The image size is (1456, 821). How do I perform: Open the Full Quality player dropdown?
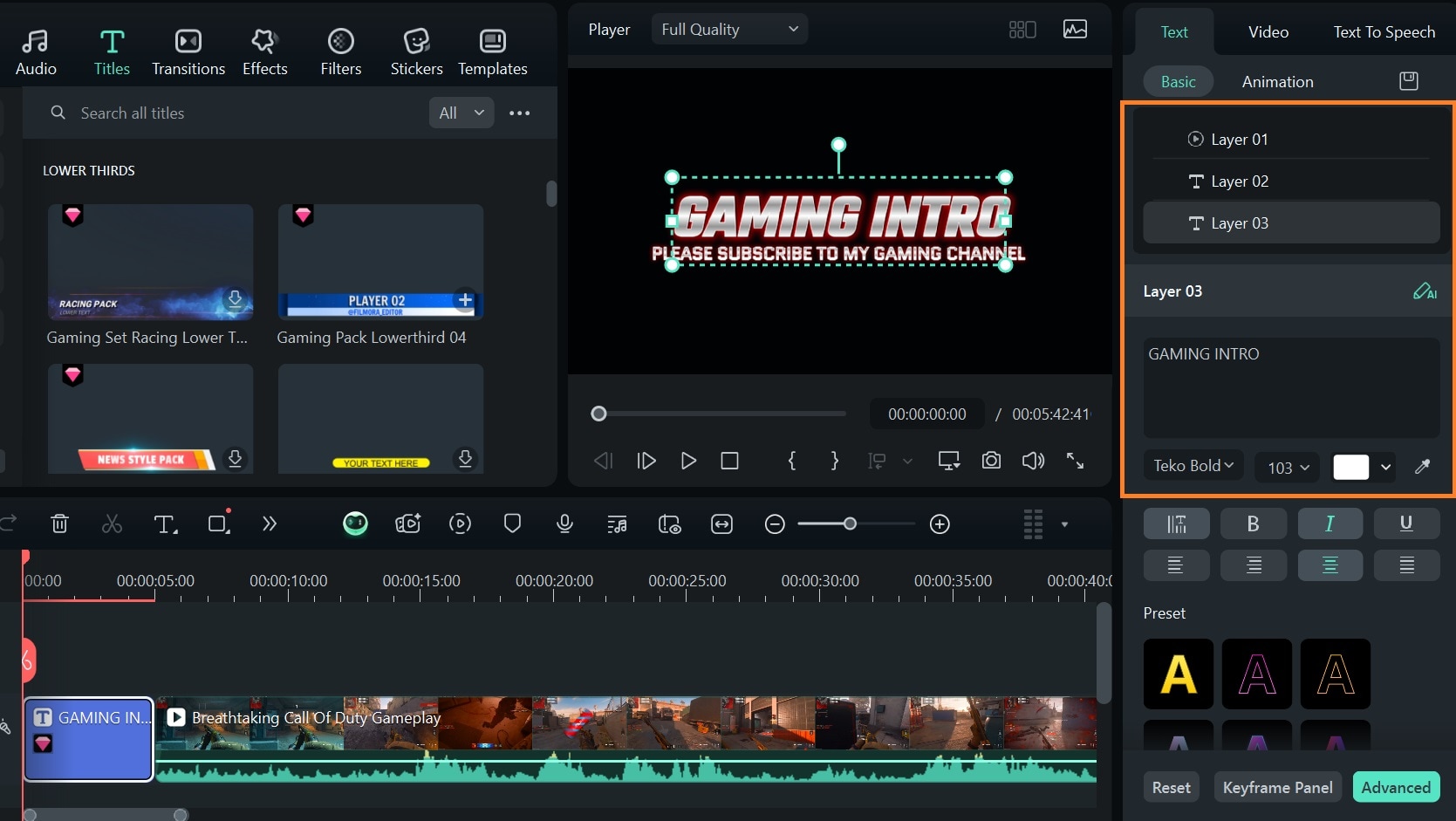point(729,29)
